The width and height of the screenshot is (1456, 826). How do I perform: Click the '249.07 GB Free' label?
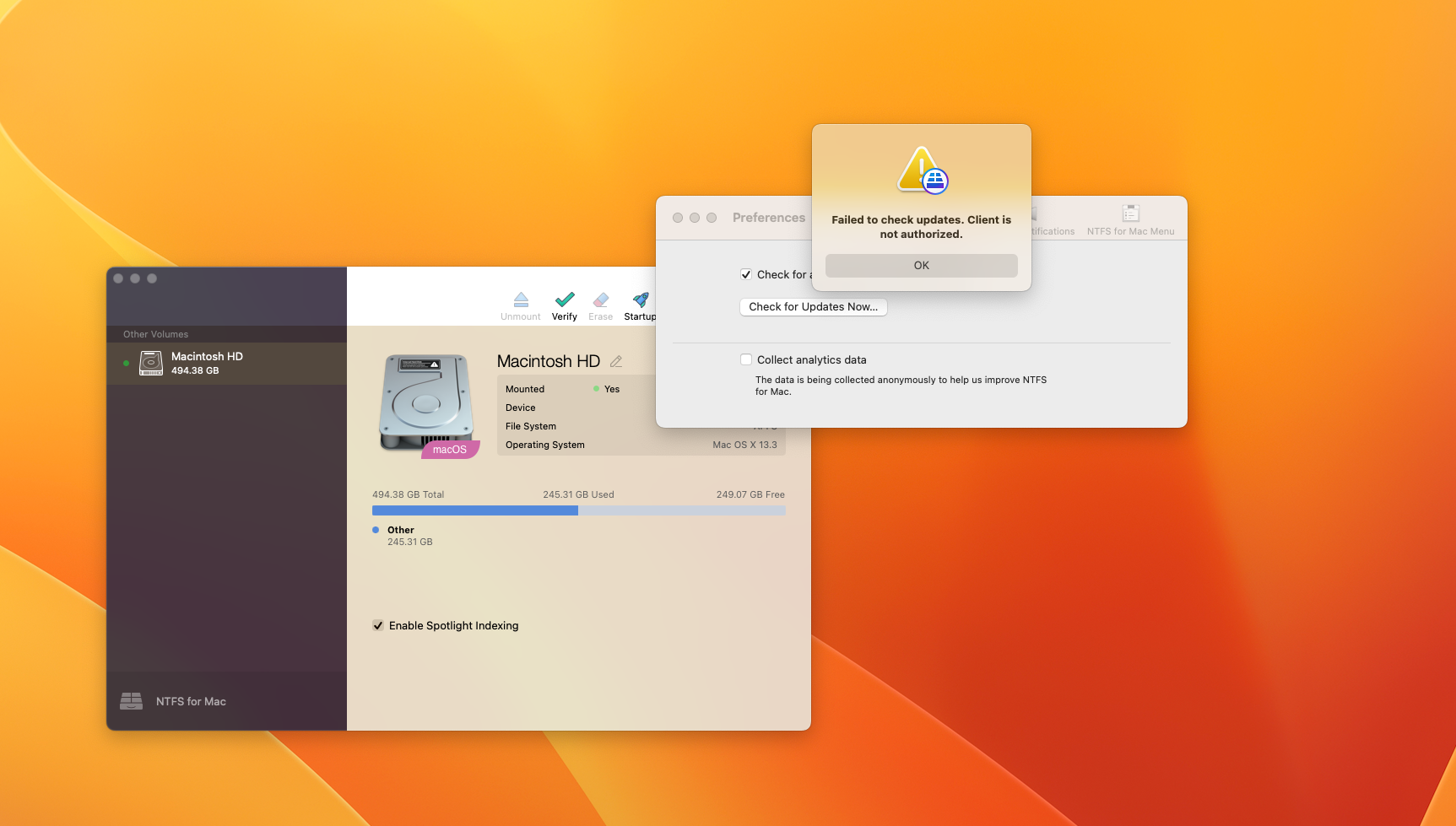click(750, 494)
